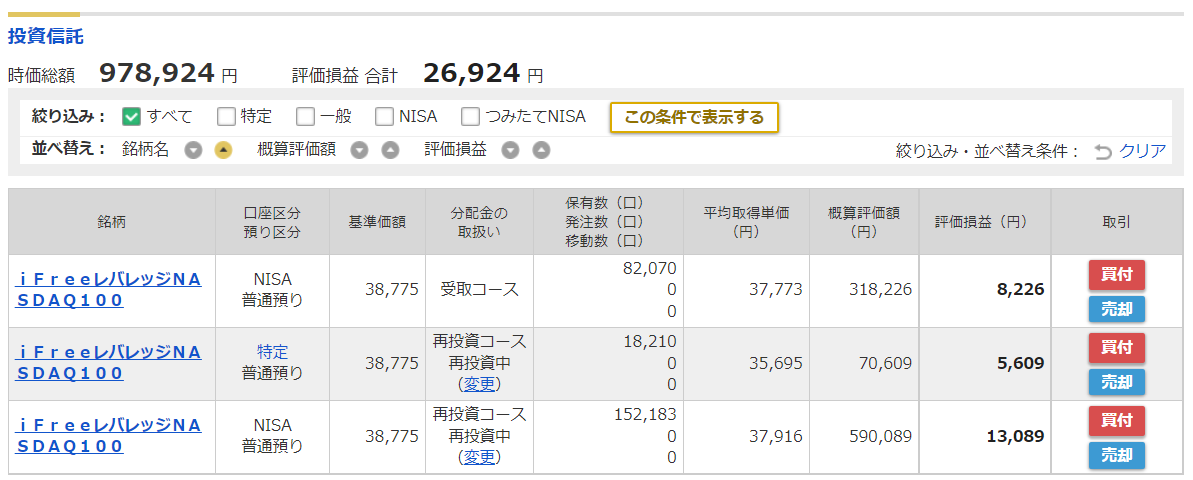
Task: Click 売却 for the 8,226 profit row
Action: (x=1116, y=310)
